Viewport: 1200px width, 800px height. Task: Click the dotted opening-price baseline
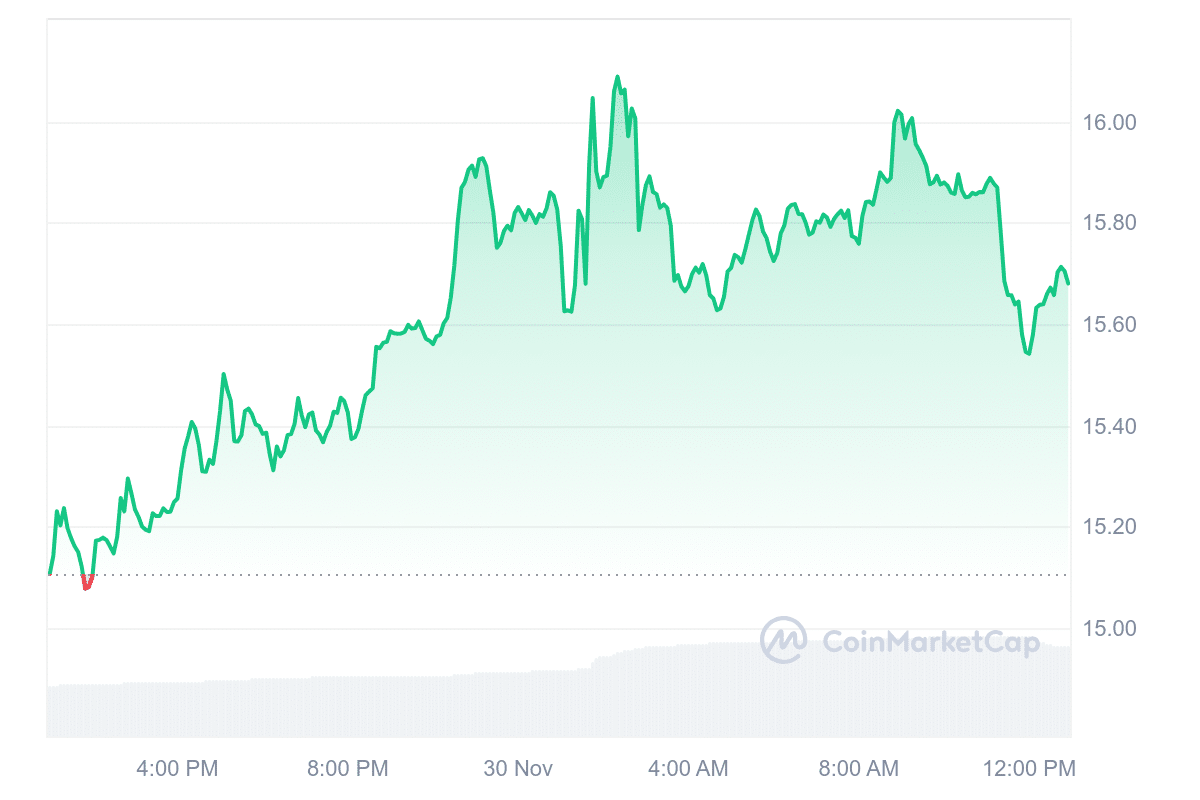pos(600,575)
